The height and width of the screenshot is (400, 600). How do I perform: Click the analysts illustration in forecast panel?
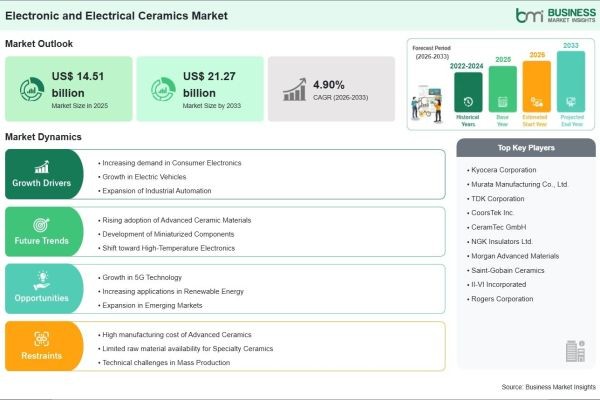pos(427,104)
